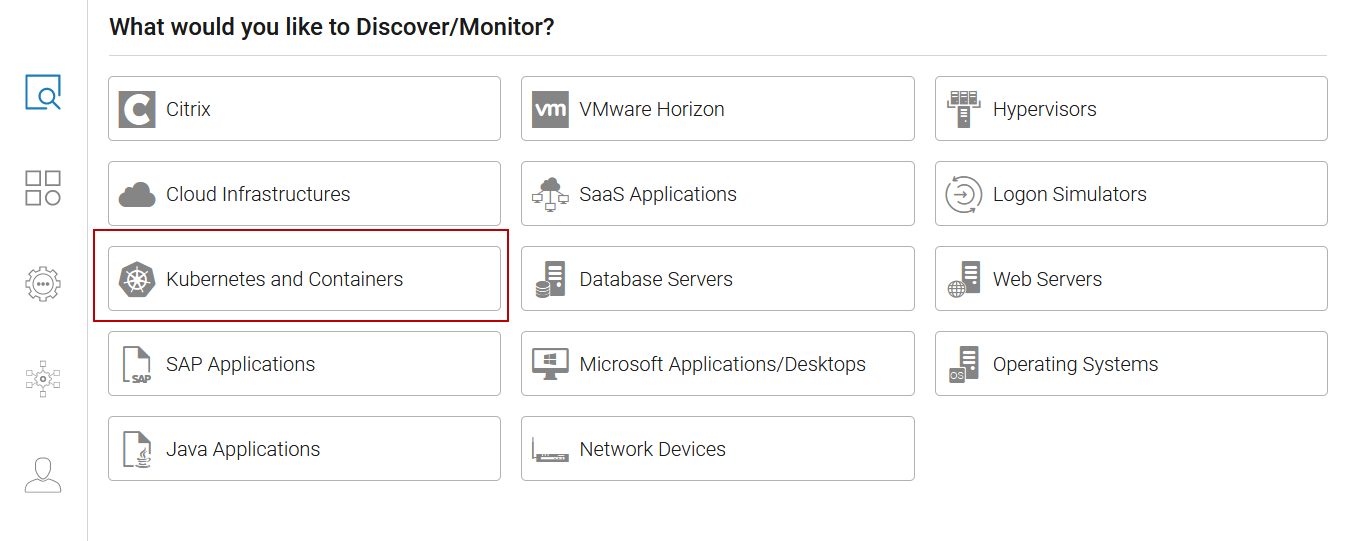Select the Cloud Infrastructures text label

tap(258, 194)
